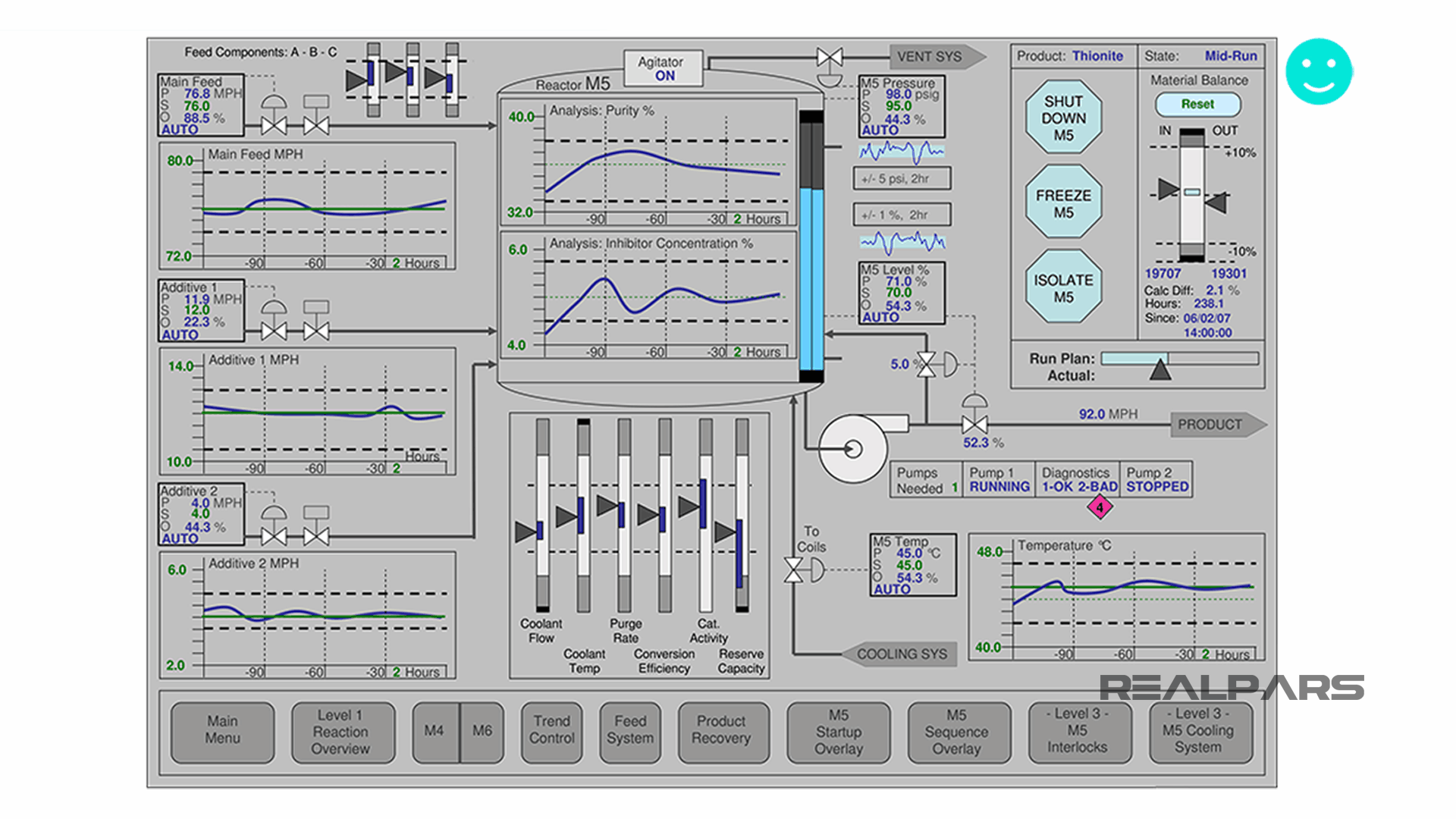The height and width of the screenshot is (819, 1456).
Task: Click the magenta diamond alarm marker 4
Action: [x=1100, y=508]
